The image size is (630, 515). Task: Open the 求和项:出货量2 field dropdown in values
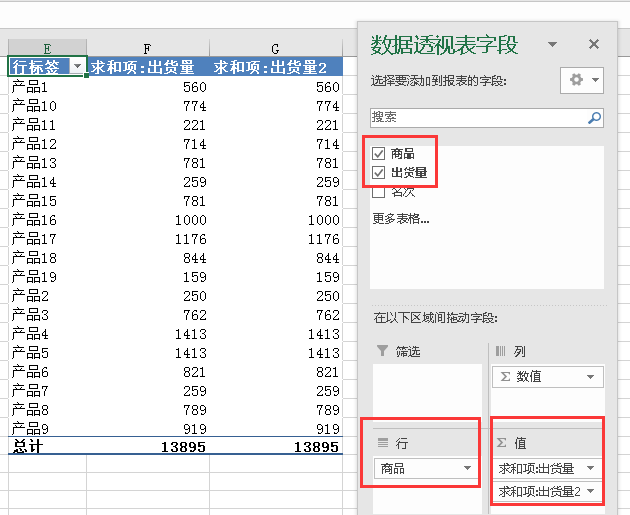tap(592, 491)
